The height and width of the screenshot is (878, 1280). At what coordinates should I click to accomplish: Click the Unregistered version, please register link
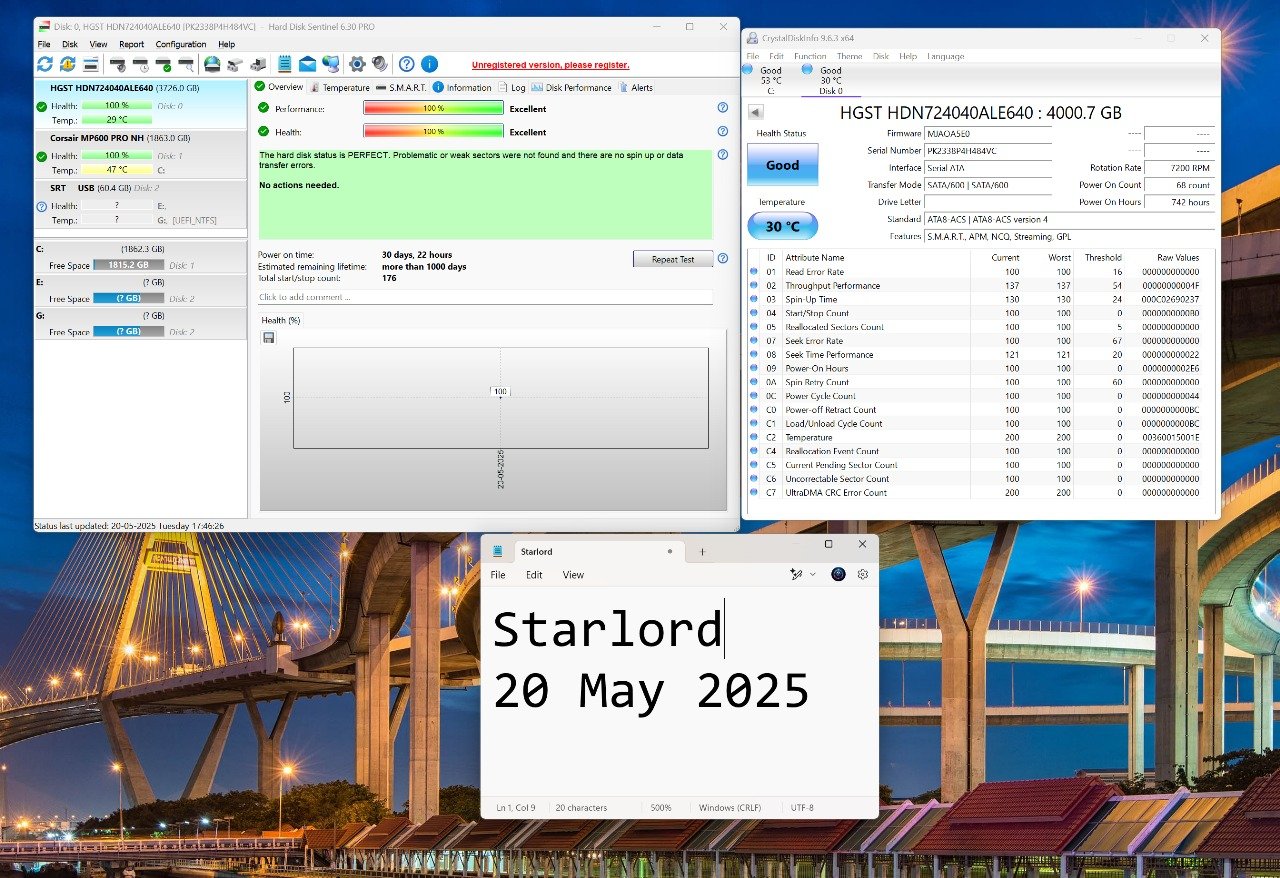[x=550, y=65]
